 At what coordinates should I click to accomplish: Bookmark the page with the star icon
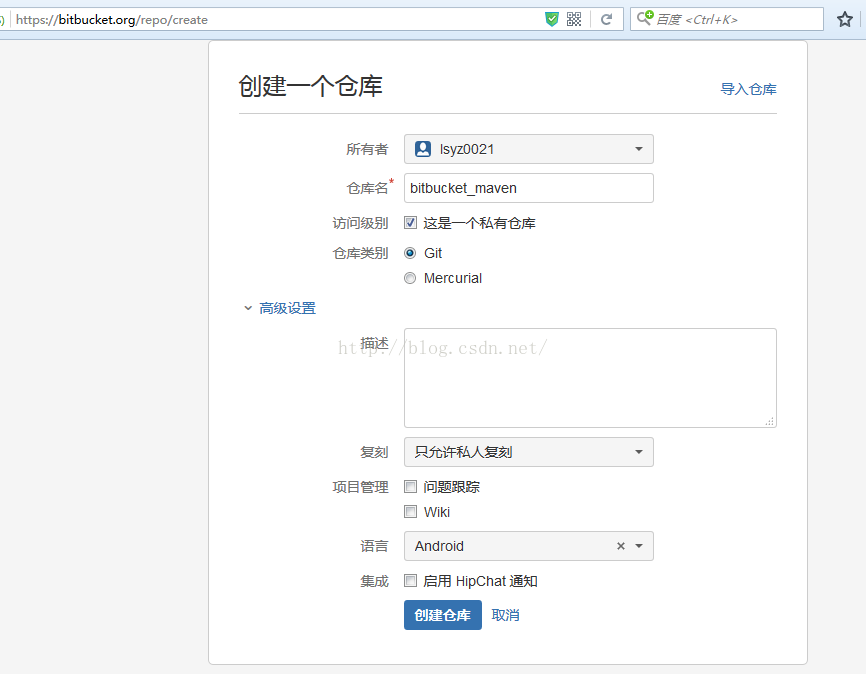(844, 20)
